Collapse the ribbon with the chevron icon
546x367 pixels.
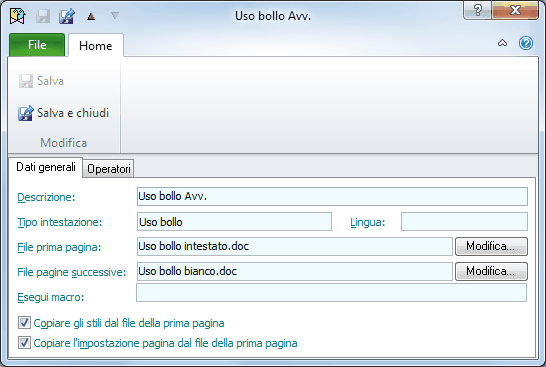502,43
